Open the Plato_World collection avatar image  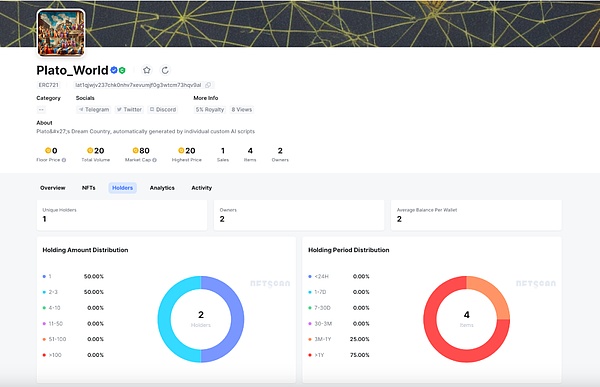click(61, 33)
